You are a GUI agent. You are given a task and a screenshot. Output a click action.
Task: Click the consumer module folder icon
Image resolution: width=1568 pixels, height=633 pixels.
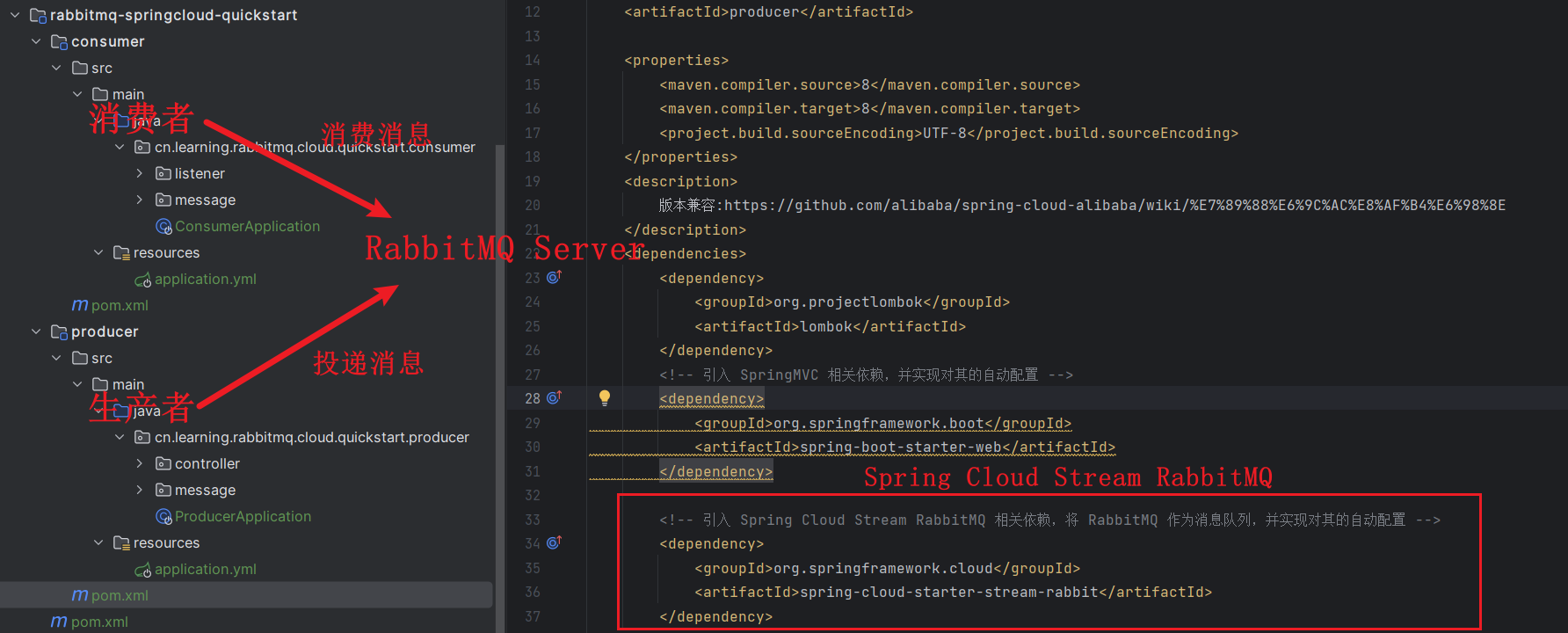pyautogui.click(x=60, y=41)
